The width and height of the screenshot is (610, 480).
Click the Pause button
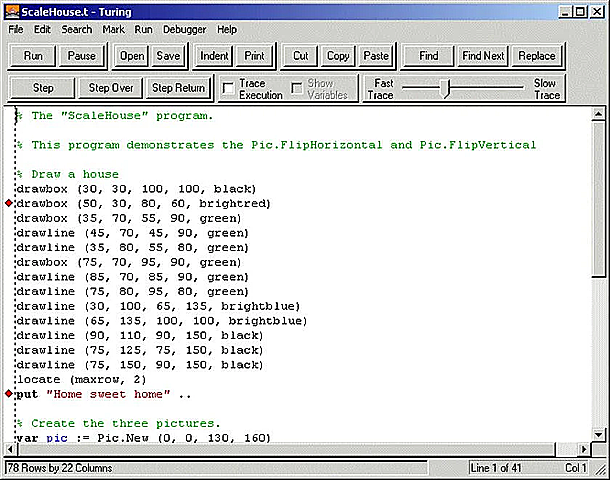click(x=82, y=56)
